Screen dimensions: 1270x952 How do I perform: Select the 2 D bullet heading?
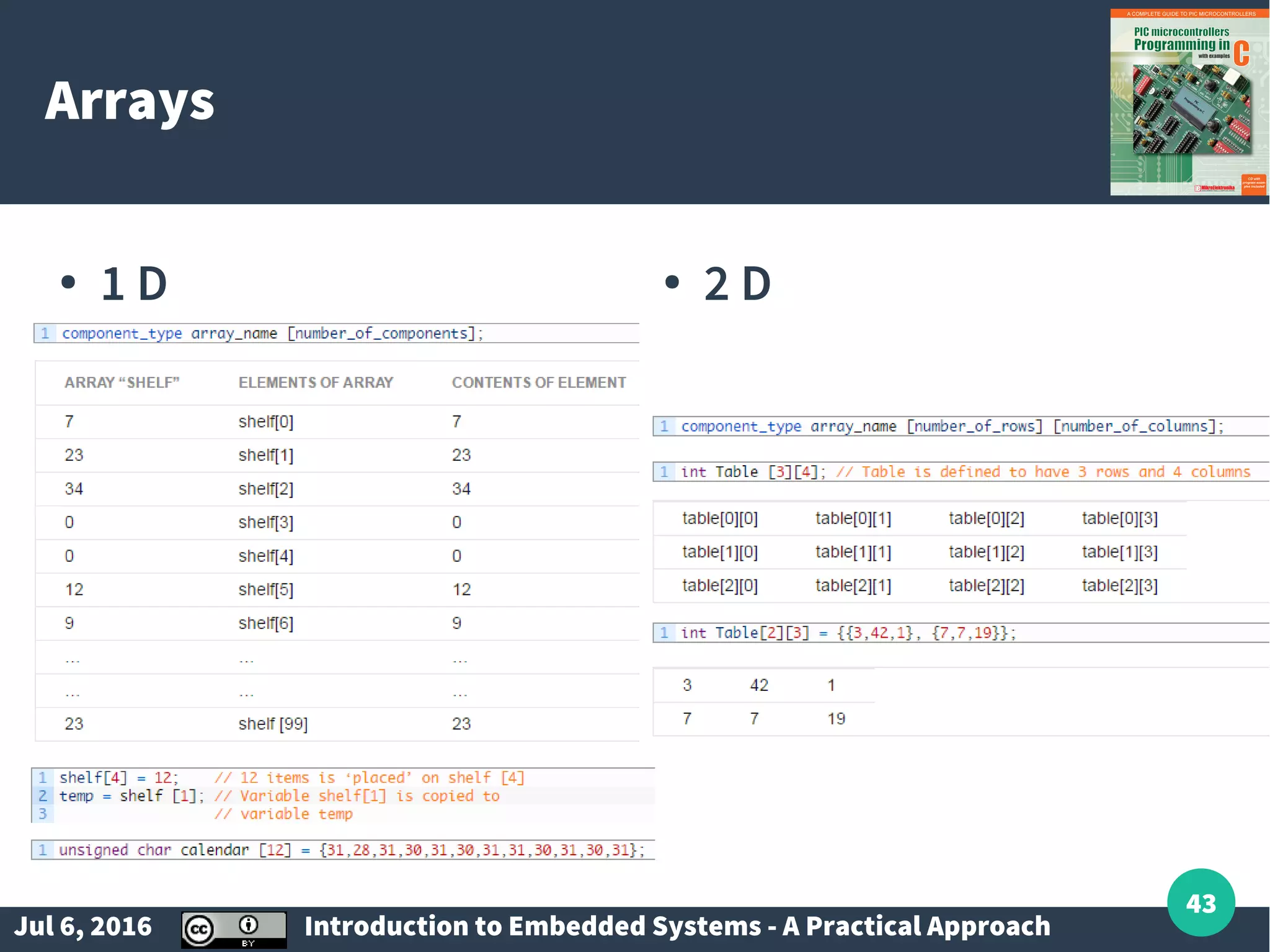pyautogui.click(x=737, y=283)
